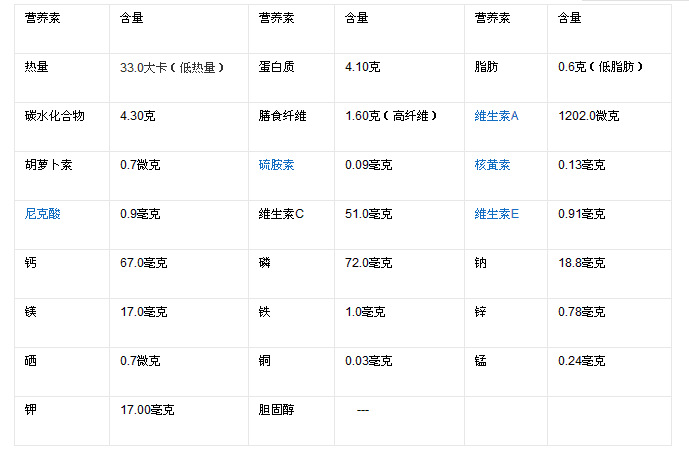Select the 铁 nutrient label
This screenshot has width=689, height=458.
click(265, 312)
